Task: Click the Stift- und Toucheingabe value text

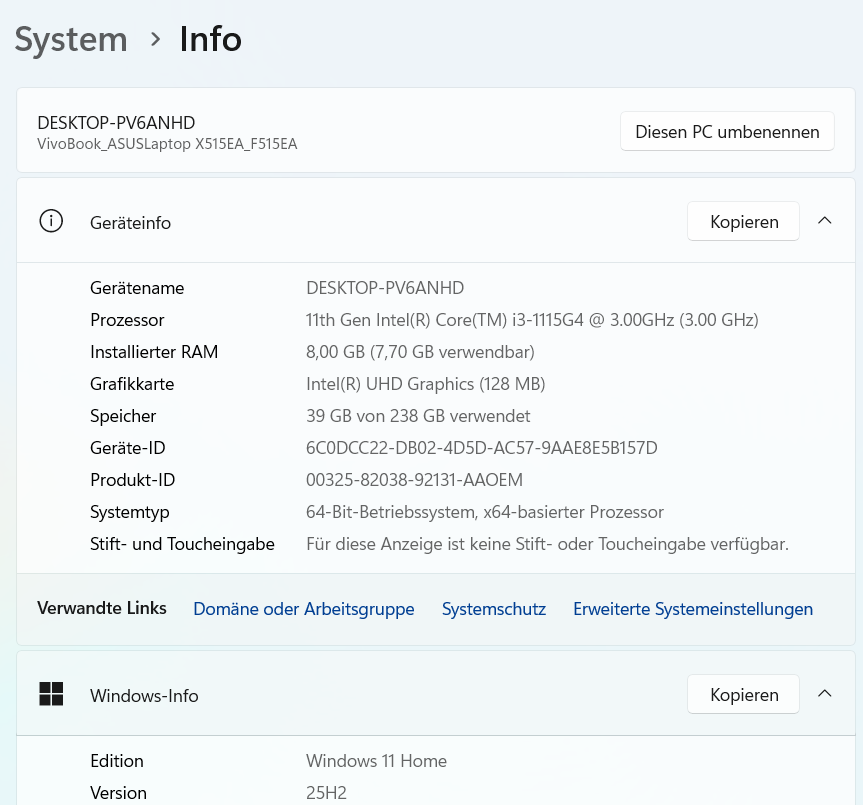Action: 547,544
